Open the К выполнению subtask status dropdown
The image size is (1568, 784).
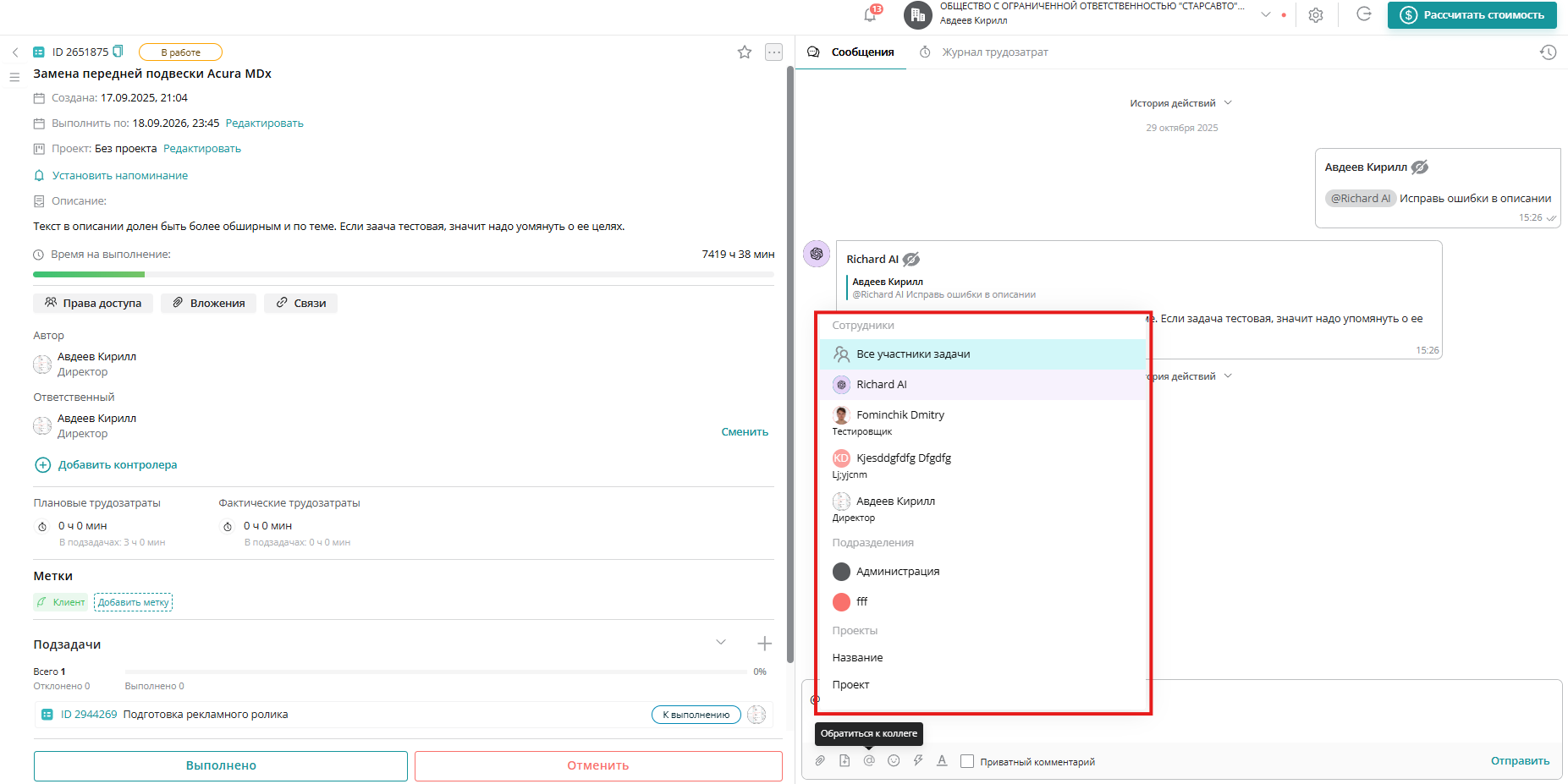[696, 715]
